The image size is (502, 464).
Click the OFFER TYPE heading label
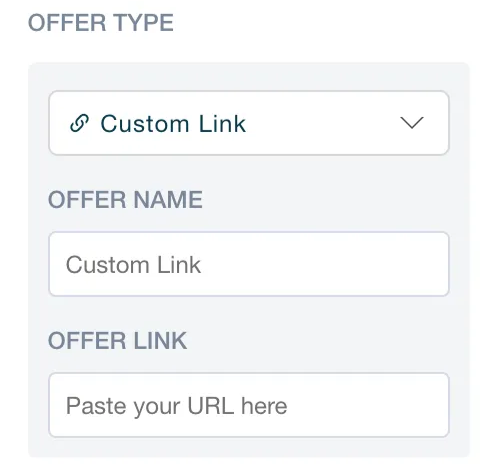[101, 23]
